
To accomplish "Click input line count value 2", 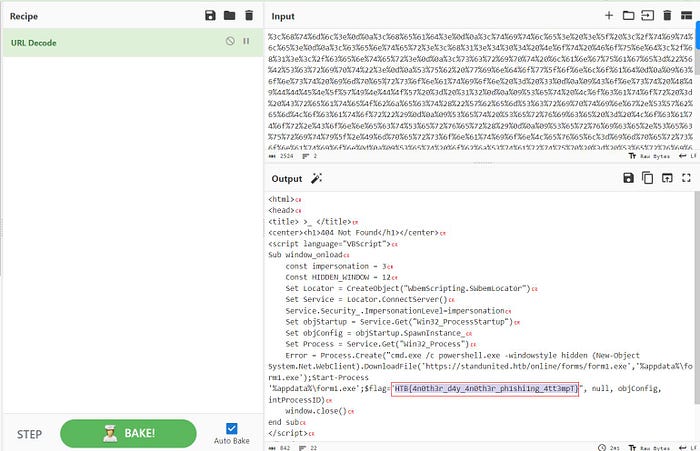I will point(315,156).
